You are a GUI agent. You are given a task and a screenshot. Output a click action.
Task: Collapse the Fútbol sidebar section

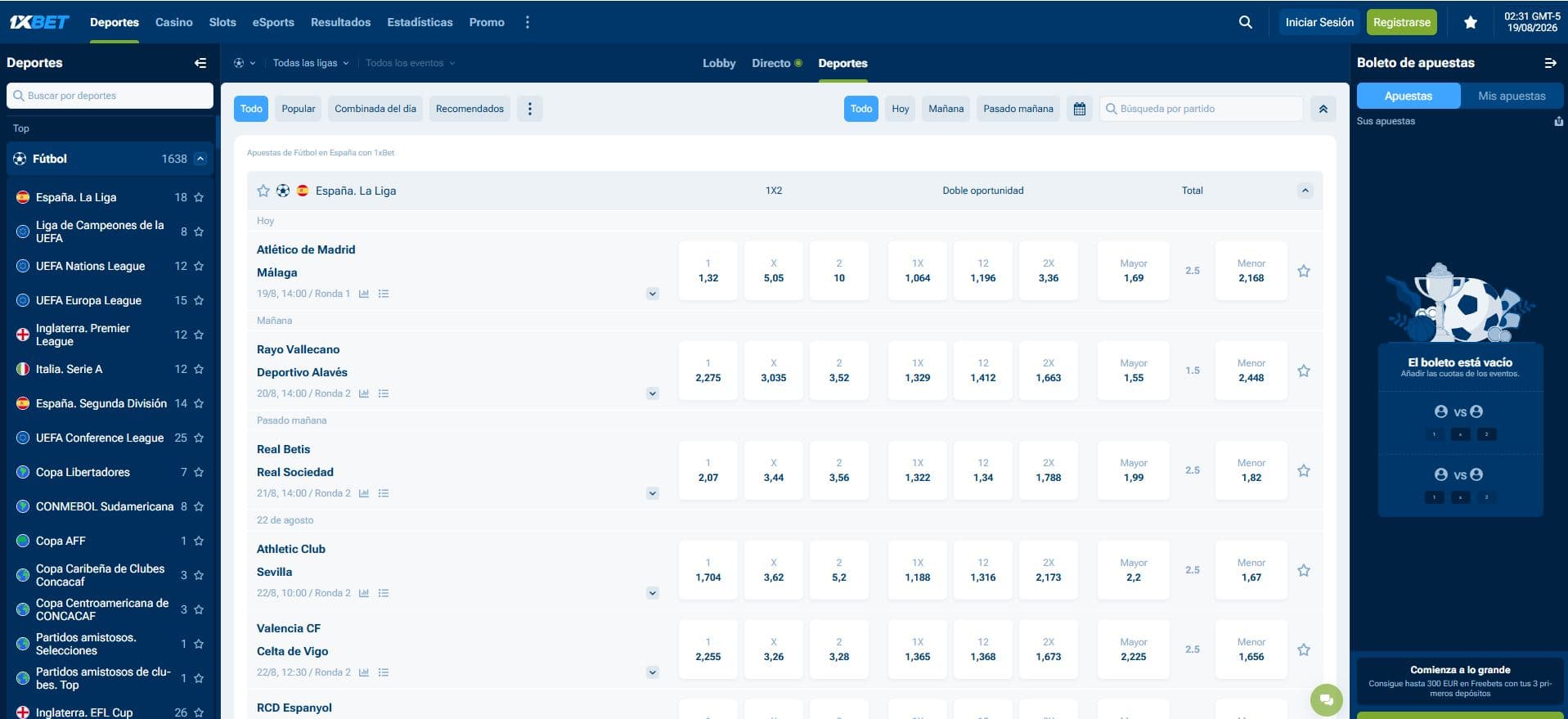point(200,159)
